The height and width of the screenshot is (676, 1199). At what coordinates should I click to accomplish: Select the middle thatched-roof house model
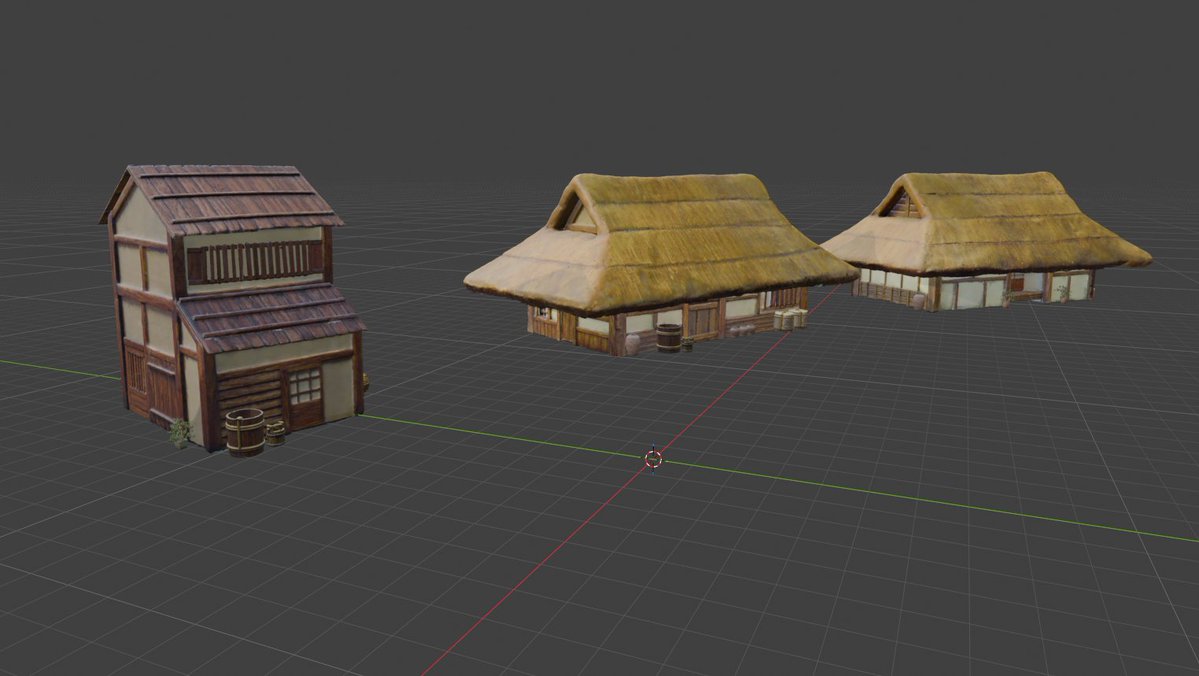[661, 263]
